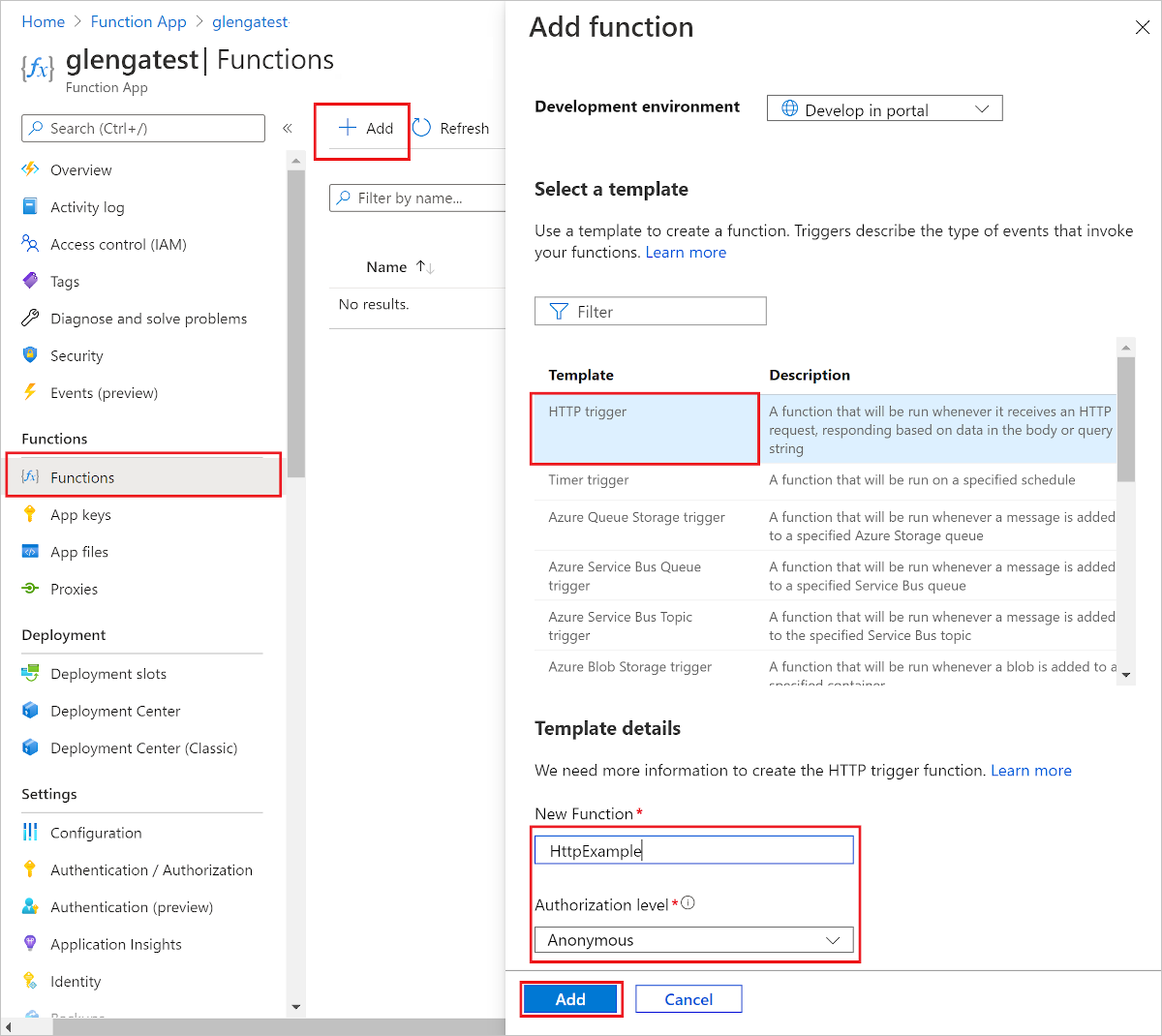Click the Security shield icon
Viewport: 1162px width, 1036px height.
[30, 355]
